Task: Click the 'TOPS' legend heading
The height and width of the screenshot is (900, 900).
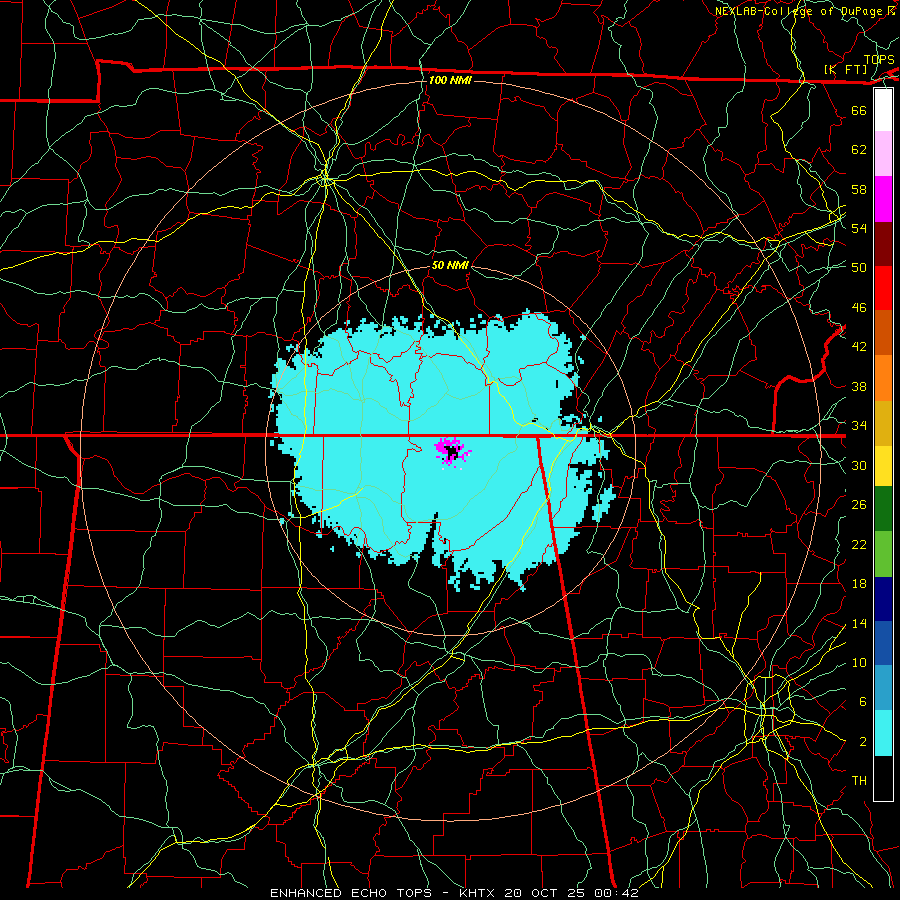Action: pyautogui.click(x=879, y=60)
